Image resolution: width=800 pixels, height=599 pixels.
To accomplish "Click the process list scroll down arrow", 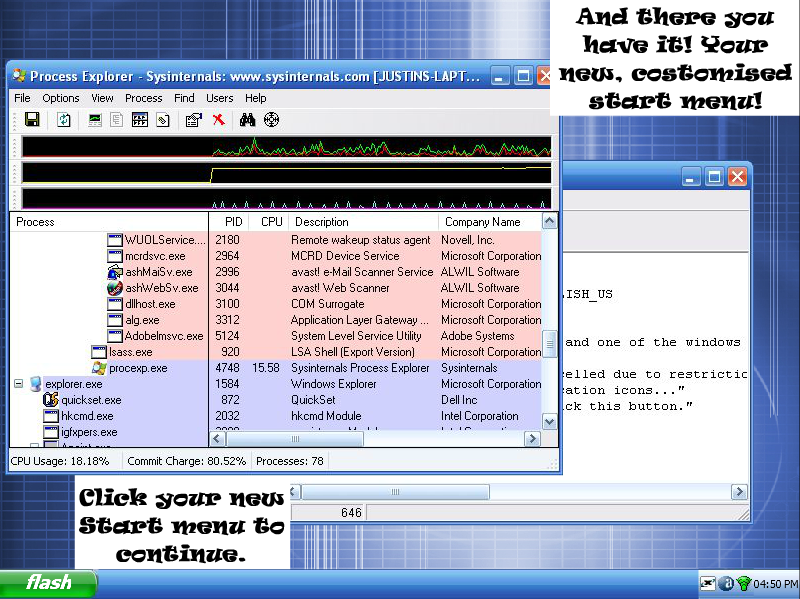I will 549,422.
